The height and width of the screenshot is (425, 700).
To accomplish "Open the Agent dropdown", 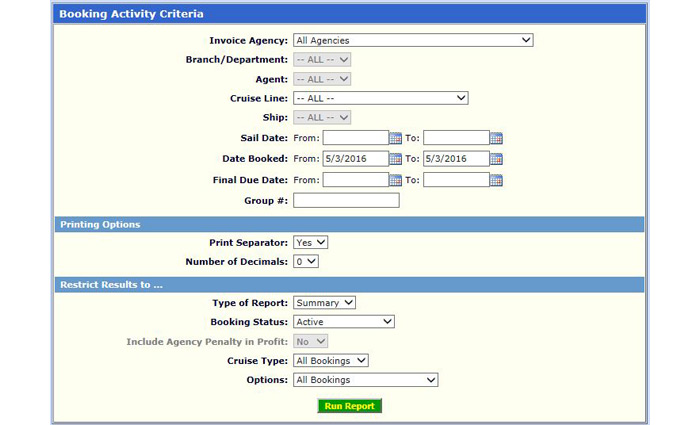I will click(322, 79).
